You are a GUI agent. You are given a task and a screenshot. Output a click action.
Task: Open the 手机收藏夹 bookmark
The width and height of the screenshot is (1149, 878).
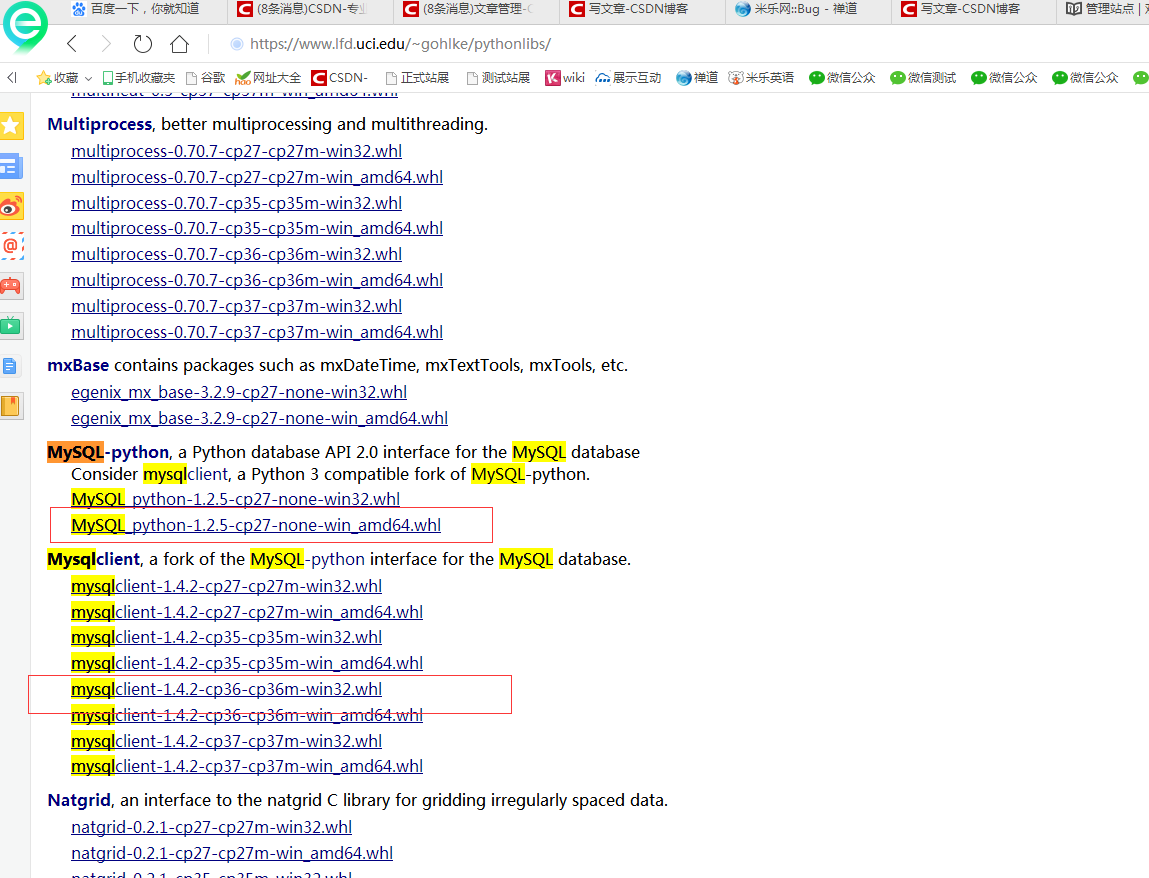(x=138, y=78)
